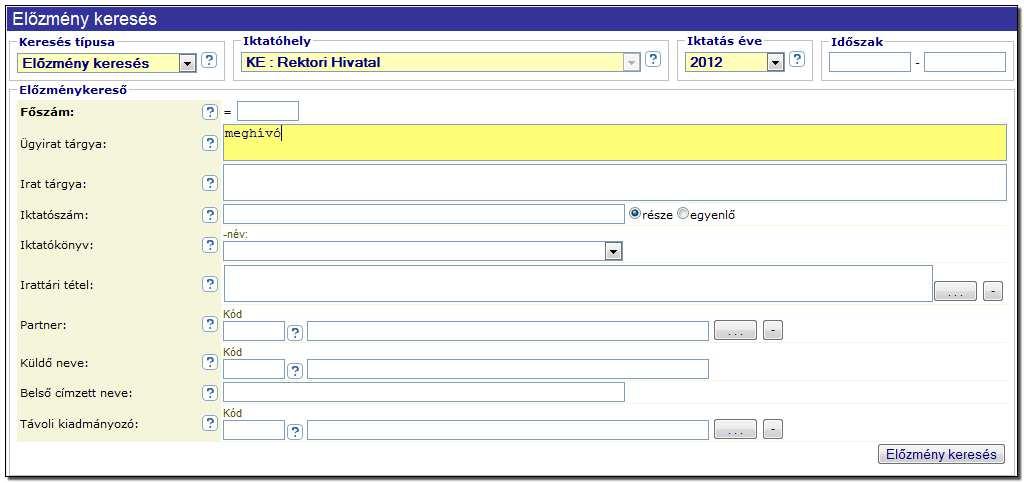
Task: Open help icon next to Iktatás éve
Action: coord(796,59)
